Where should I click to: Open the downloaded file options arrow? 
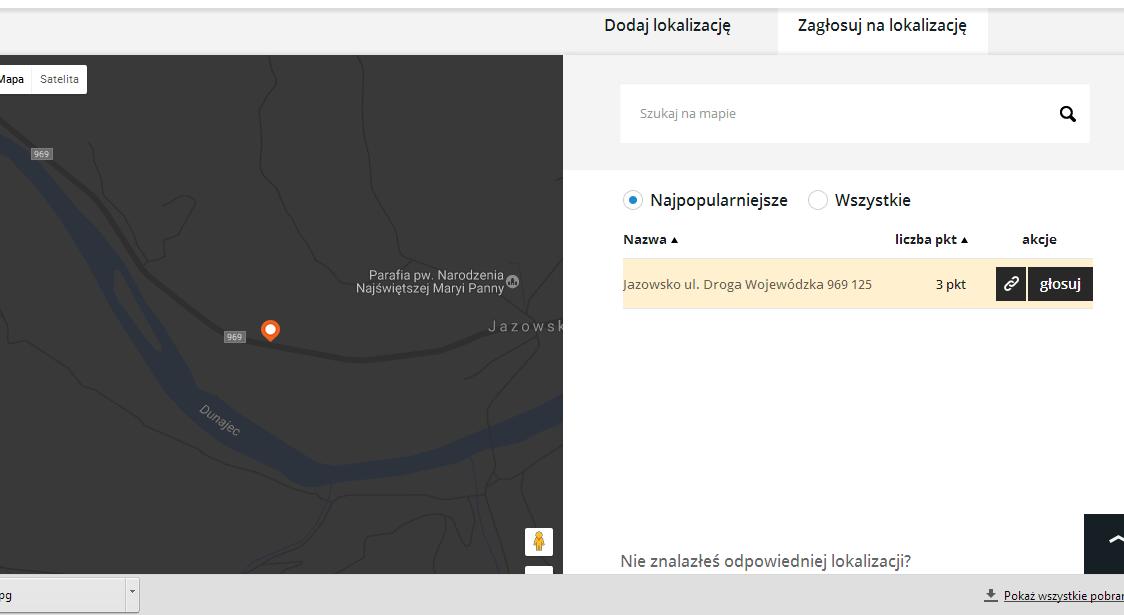pos(131,594)
